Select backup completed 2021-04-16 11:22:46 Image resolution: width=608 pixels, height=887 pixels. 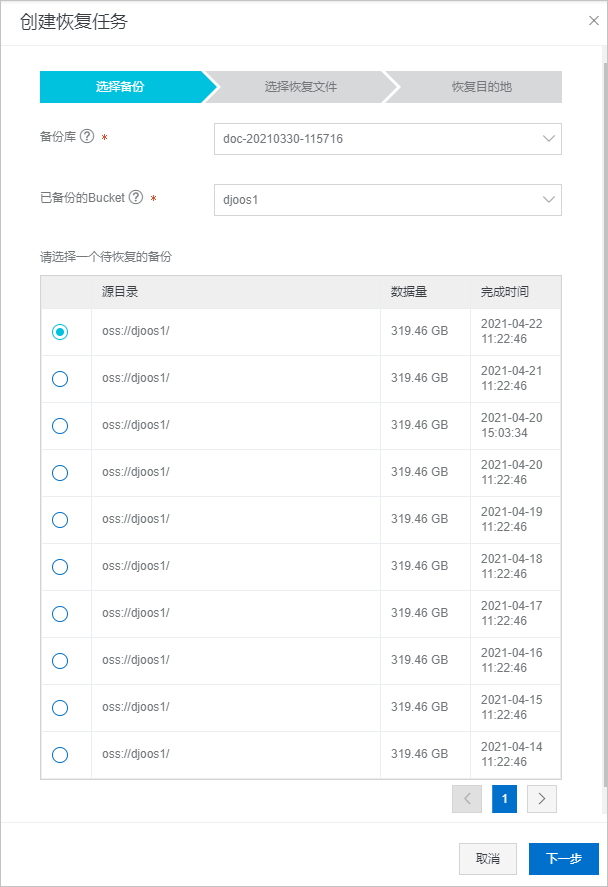click(x=60, y=660)
